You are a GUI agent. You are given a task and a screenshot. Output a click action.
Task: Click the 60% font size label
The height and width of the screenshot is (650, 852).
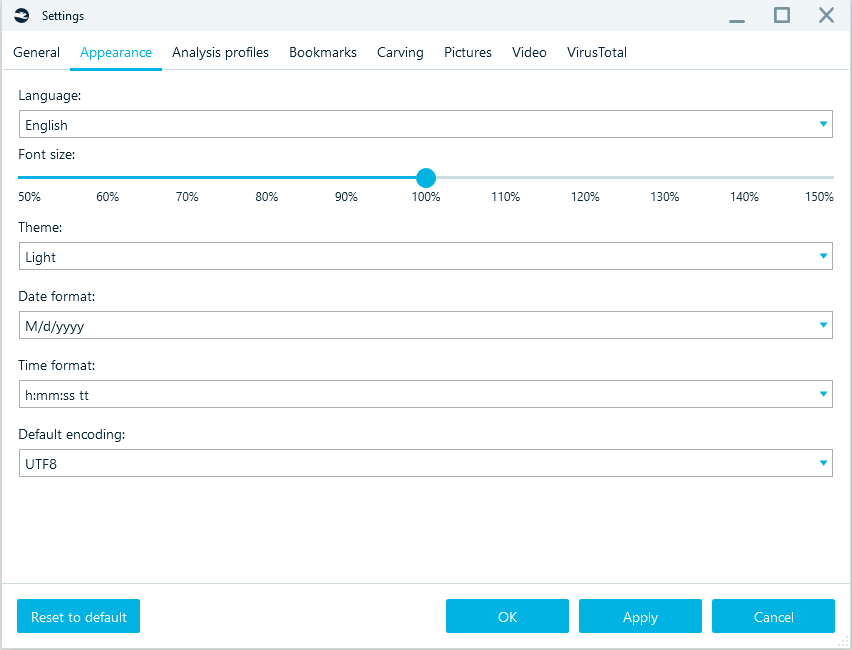click(108, 197)
